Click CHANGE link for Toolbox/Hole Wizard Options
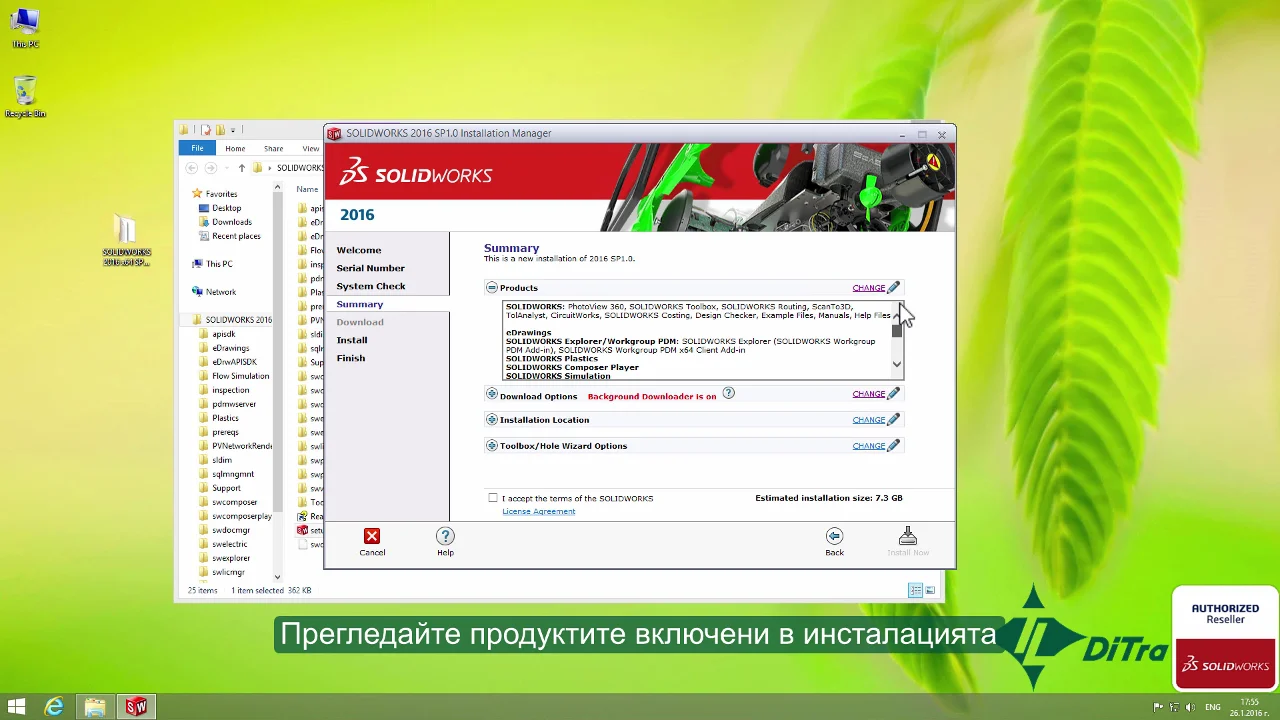Viewport: 1280px width, 720px height. point(868,446)
